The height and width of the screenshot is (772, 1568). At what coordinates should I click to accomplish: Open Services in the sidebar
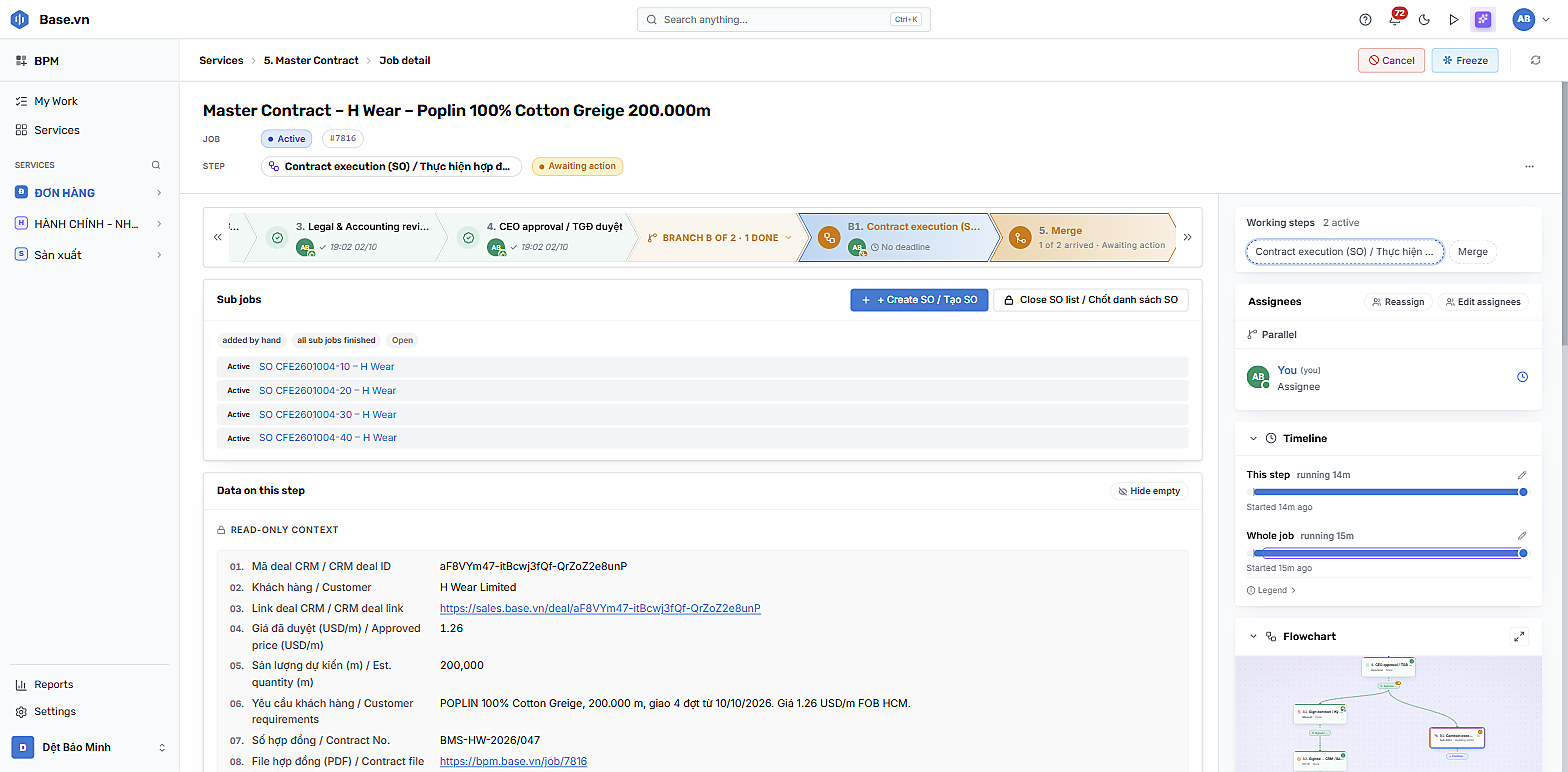[57, 130]
